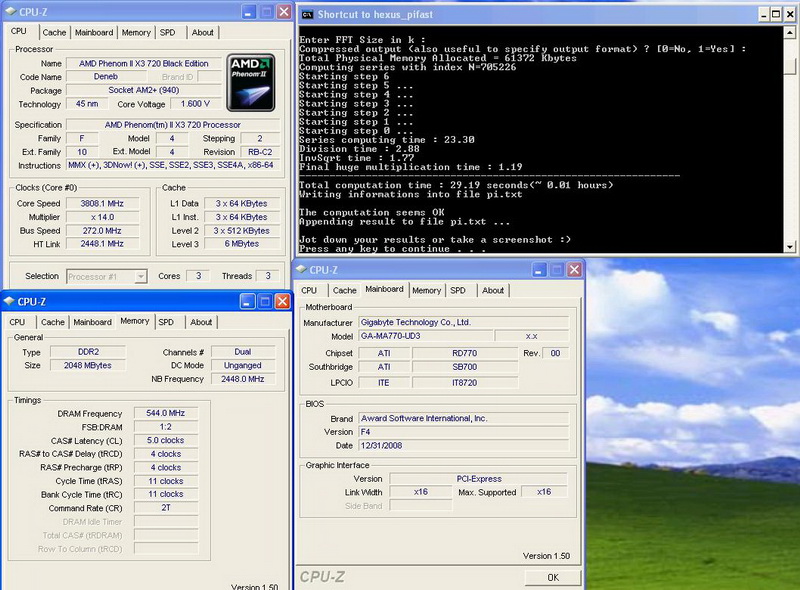Open SPD tab in Memory CPU-Z window

pyautogui.click(x=166, y=322)
